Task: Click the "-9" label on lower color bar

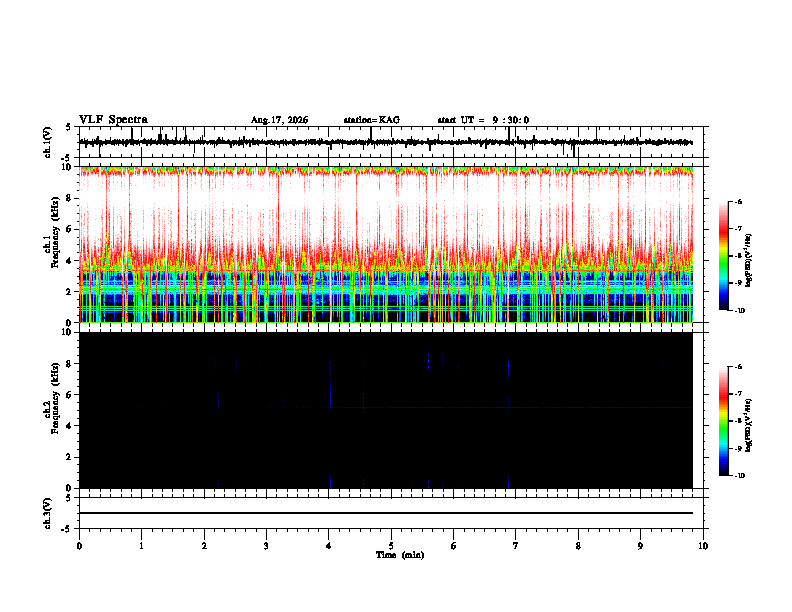Action: coord(737,448)
